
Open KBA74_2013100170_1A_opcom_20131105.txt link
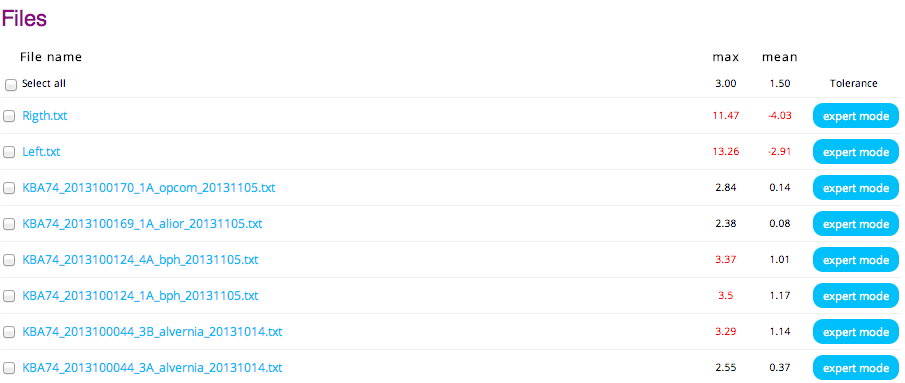148,188
